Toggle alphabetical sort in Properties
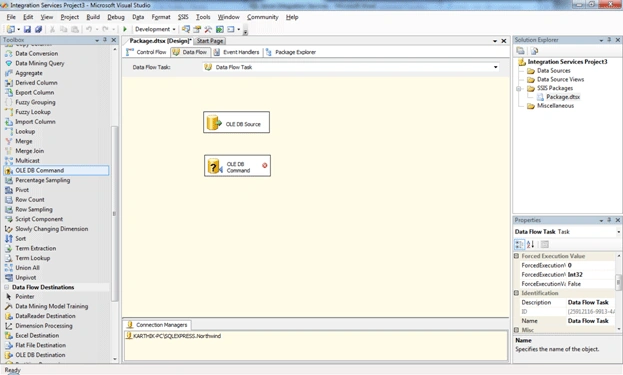Image resolution: width=623 pixels, height=375 pixels. tap(530, 244)
